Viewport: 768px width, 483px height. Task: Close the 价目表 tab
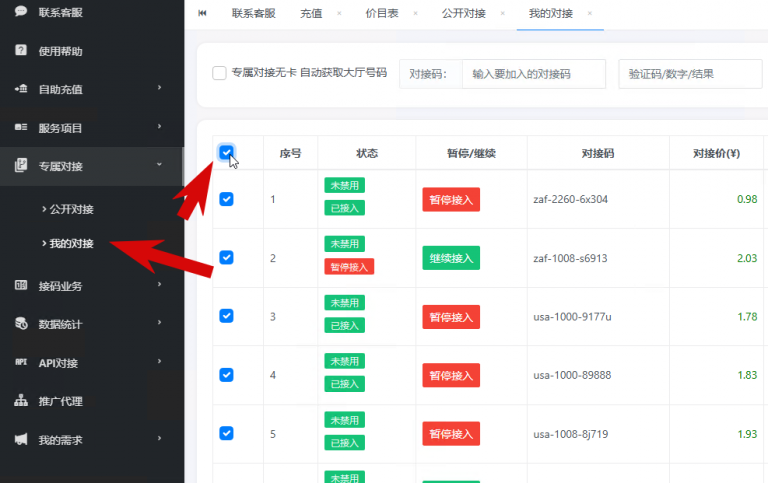pos(415,13)
